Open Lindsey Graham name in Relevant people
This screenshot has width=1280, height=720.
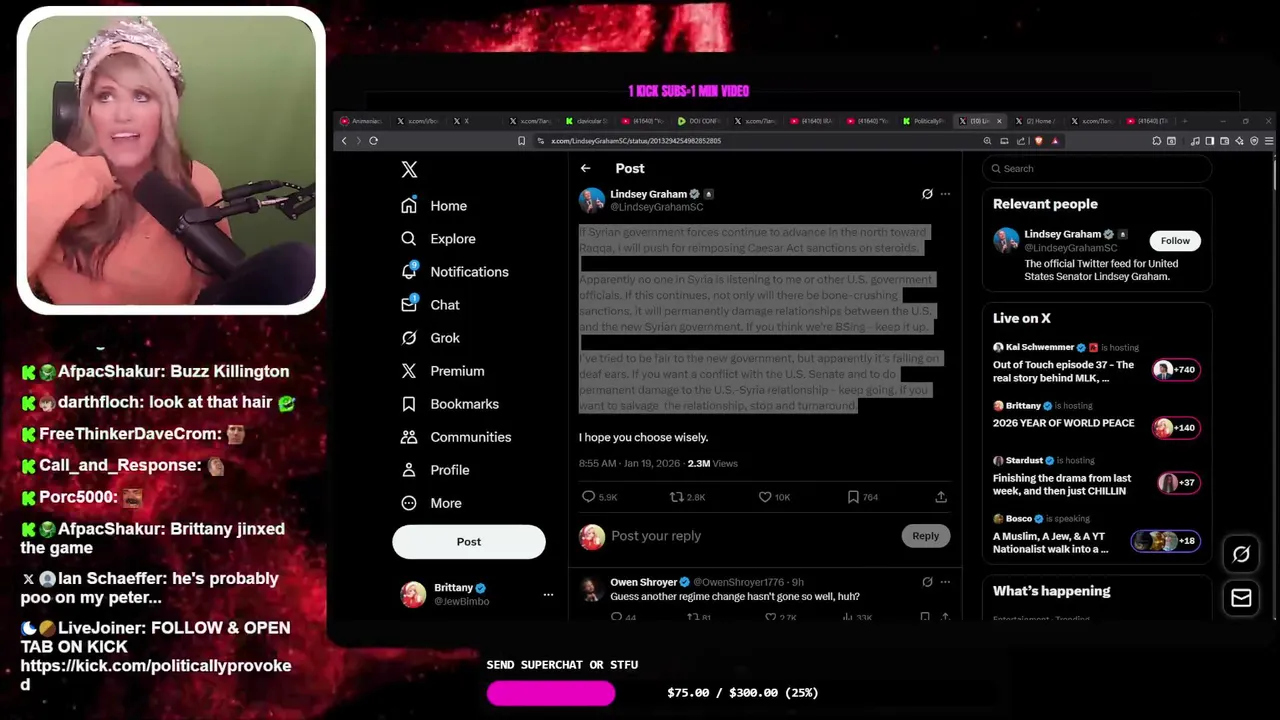[x=1062, y=234]
